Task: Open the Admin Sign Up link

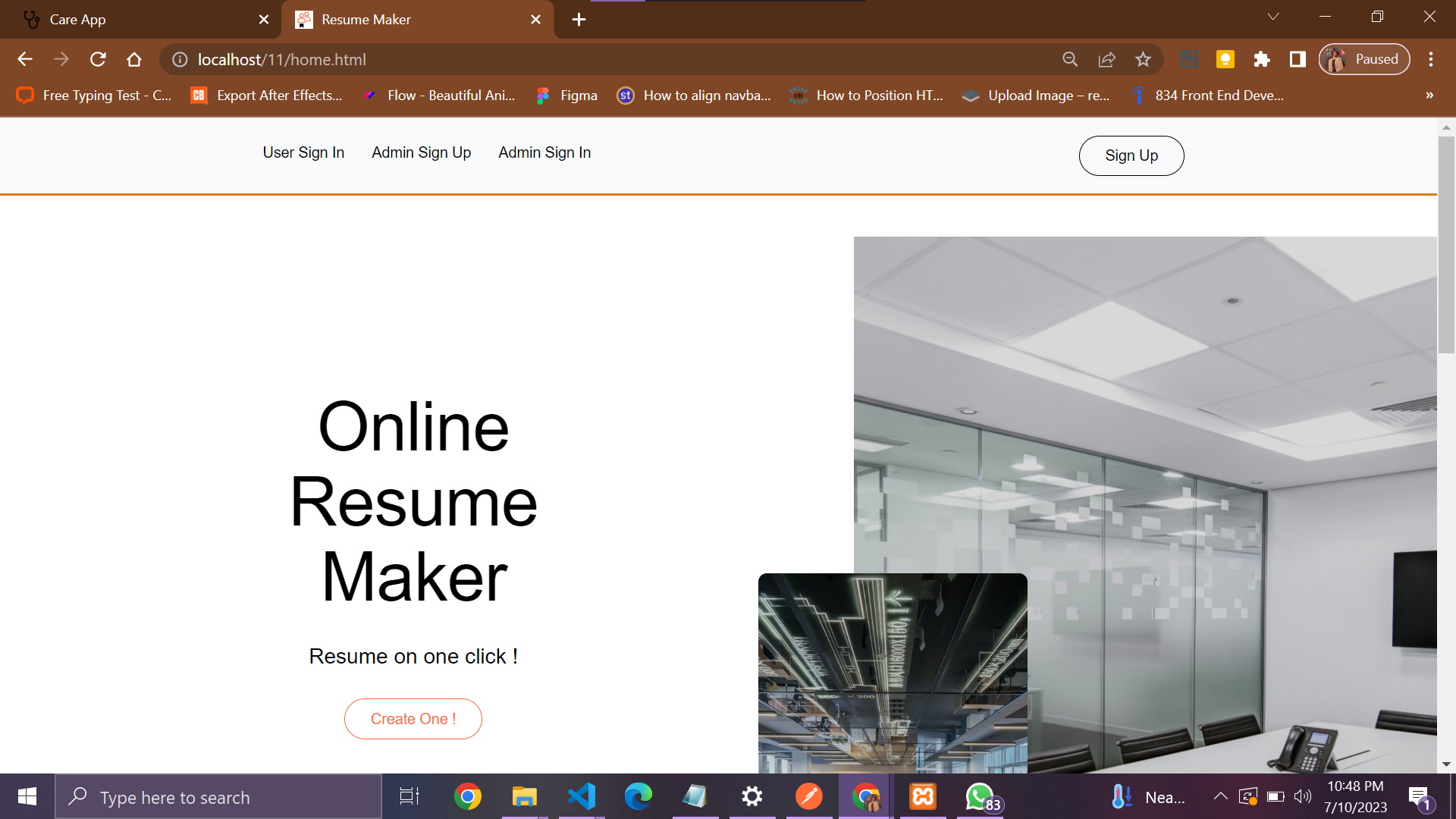Action: [421, 152]
